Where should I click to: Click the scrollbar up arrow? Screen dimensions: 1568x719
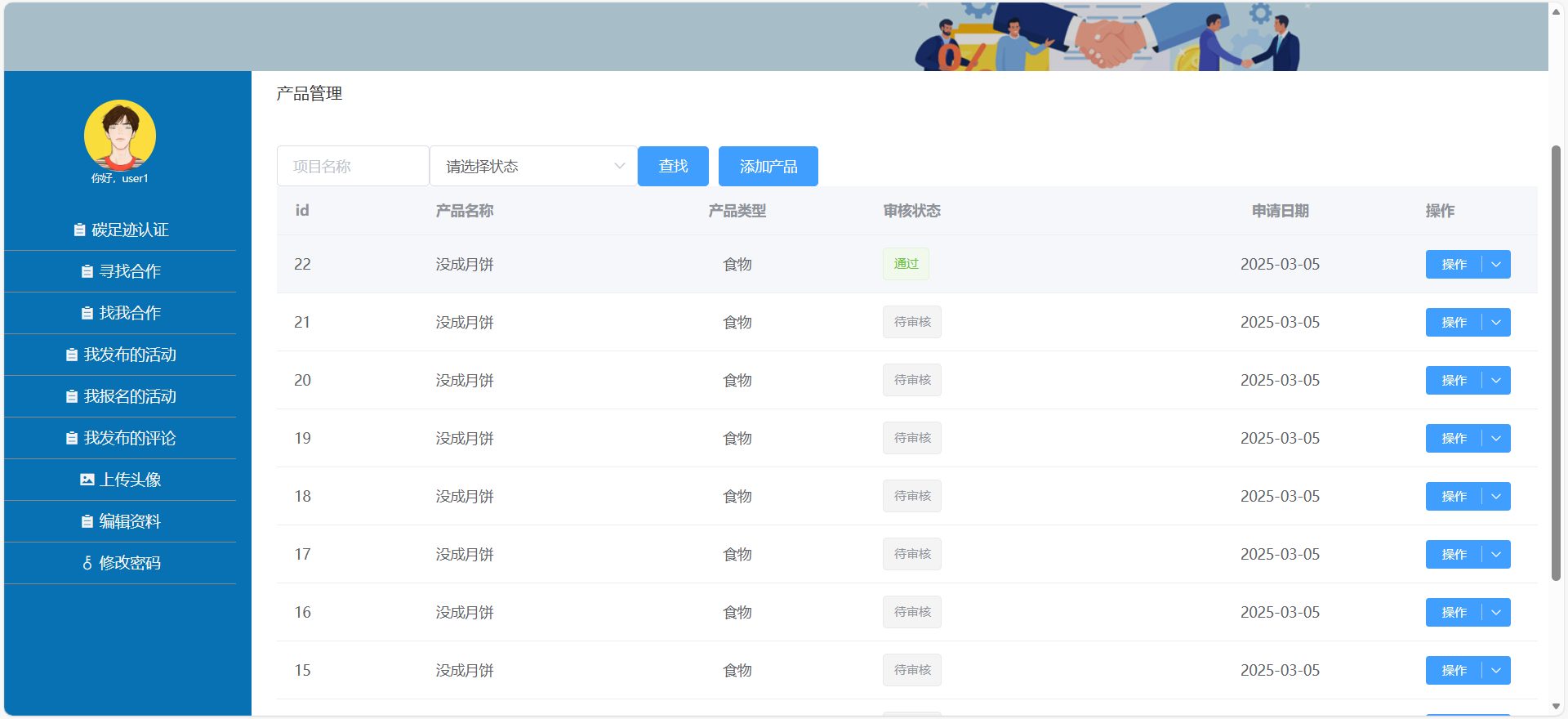1556,11
